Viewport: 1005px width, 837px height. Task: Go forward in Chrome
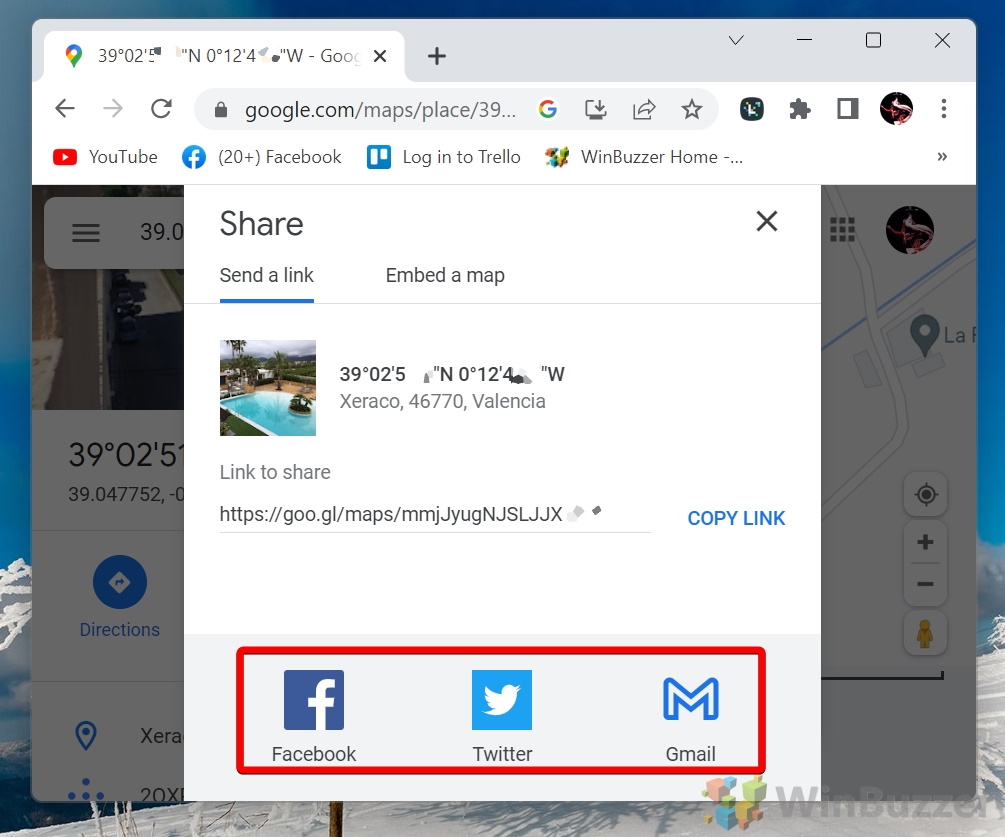click(113, 109)
